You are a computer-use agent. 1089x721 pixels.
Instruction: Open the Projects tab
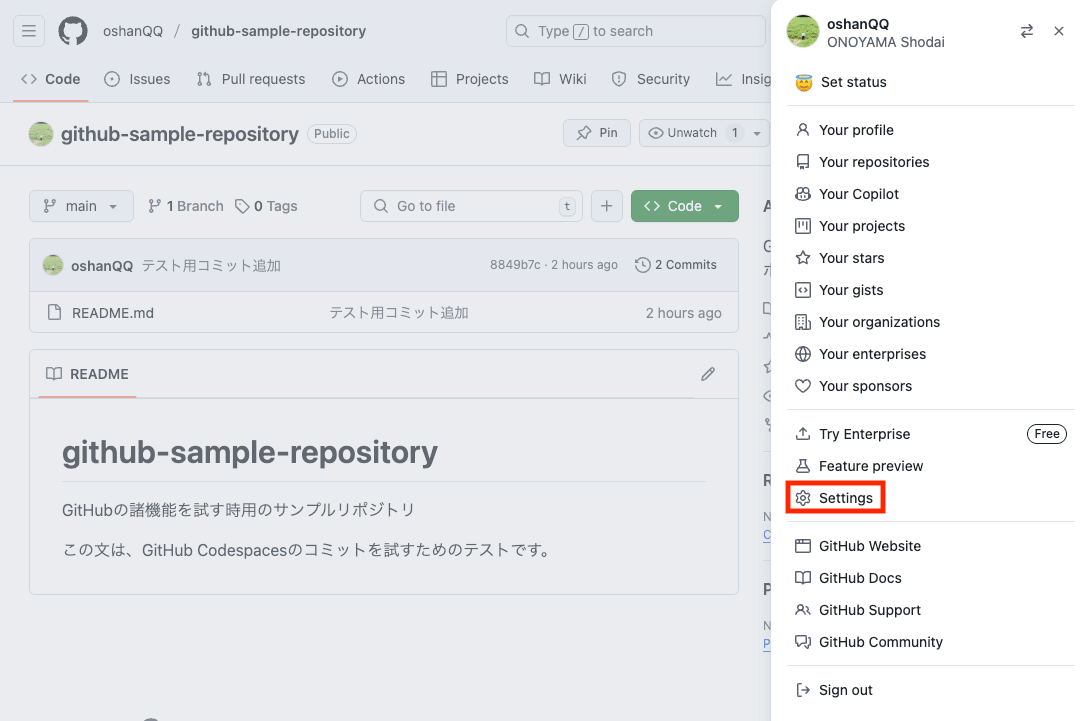(469, 79)
